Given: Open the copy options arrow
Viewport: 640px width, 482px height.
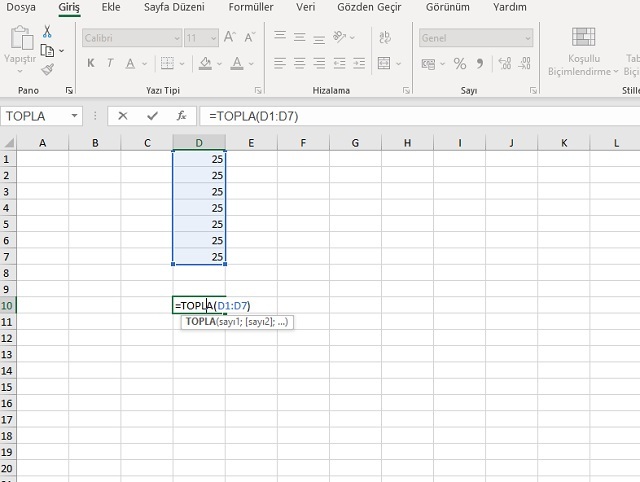Looking at the screenshot, I should (62, 51).
